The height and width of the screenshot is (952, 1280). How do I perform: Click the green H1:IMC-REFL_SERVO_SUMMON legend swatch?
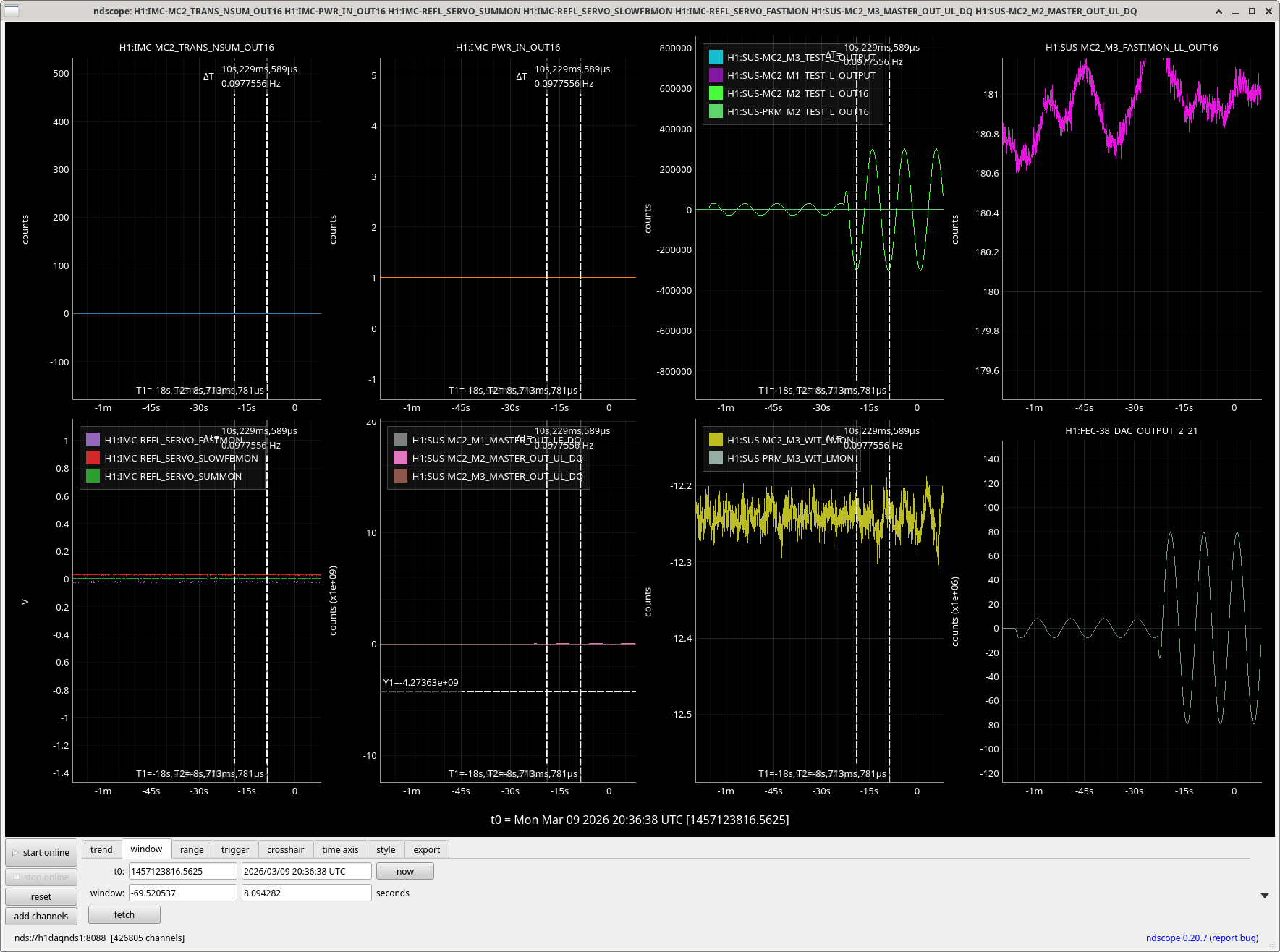pos(93,476)
